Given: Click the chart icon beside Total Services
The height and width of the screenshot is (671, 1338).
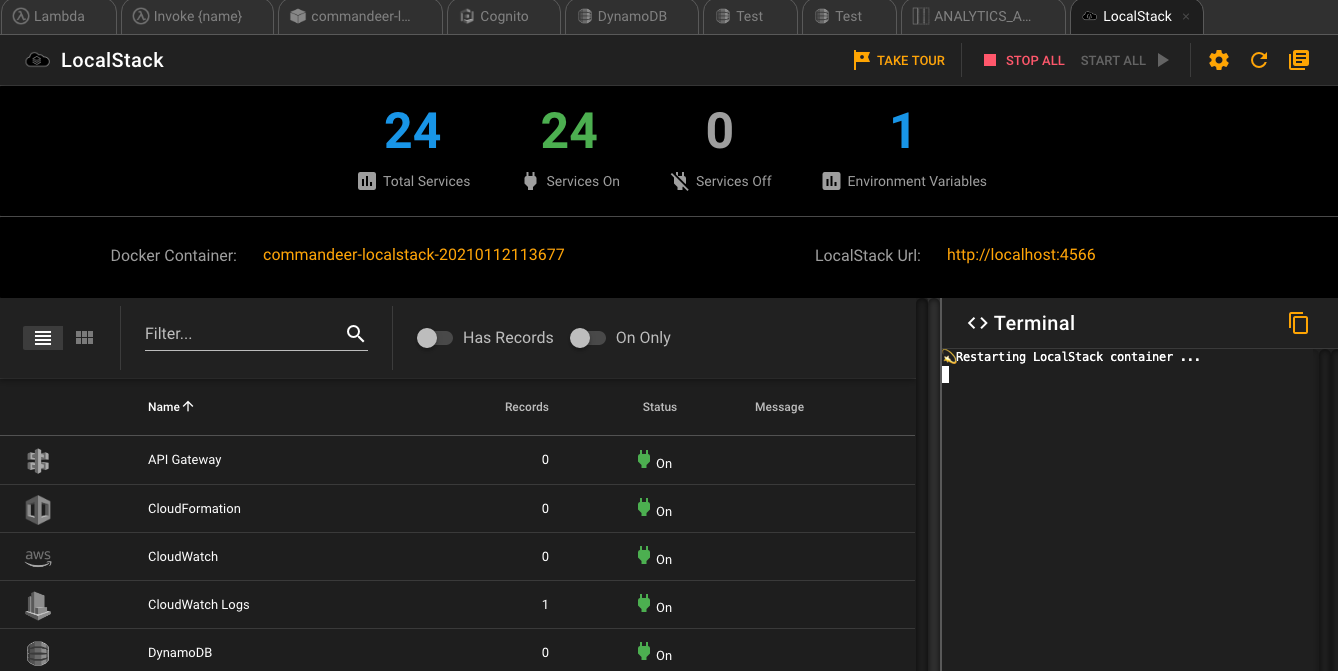Looking at the screenshot, I should 367,181.
